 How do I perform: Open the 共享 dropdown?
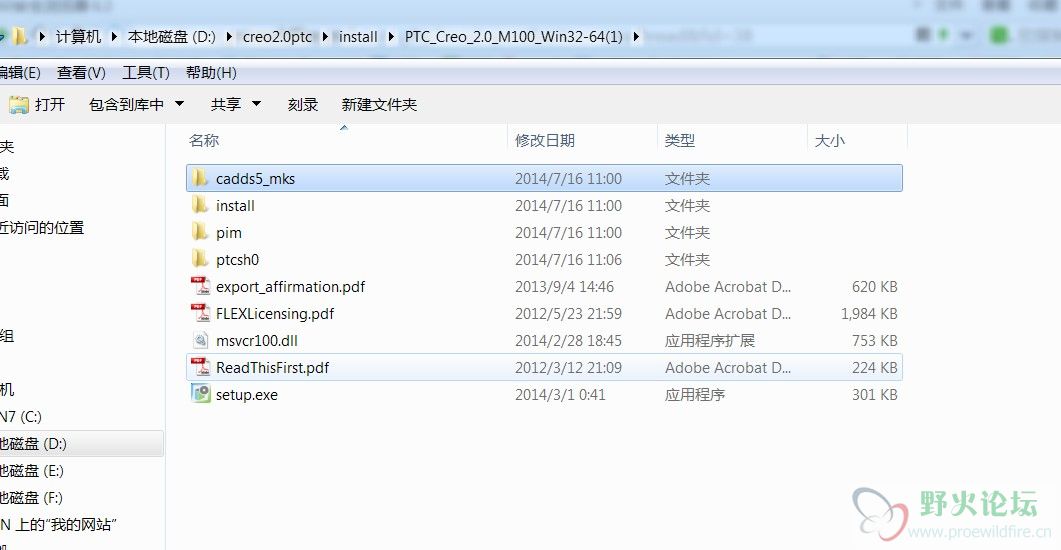coord(235,104)
